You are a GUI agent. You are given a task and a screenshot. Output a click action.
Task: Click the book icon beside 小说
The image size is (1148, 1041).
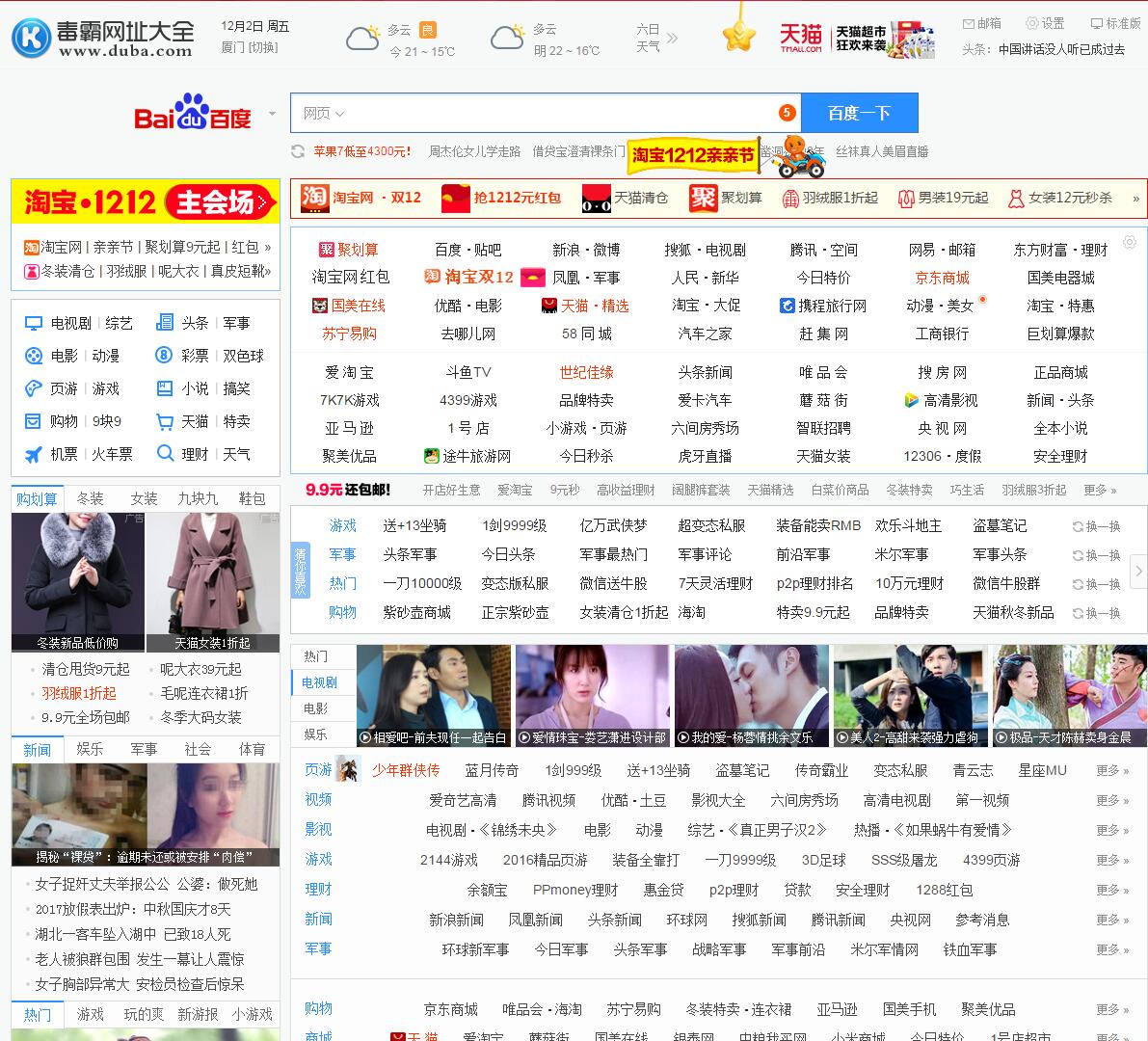pos(166,388)
